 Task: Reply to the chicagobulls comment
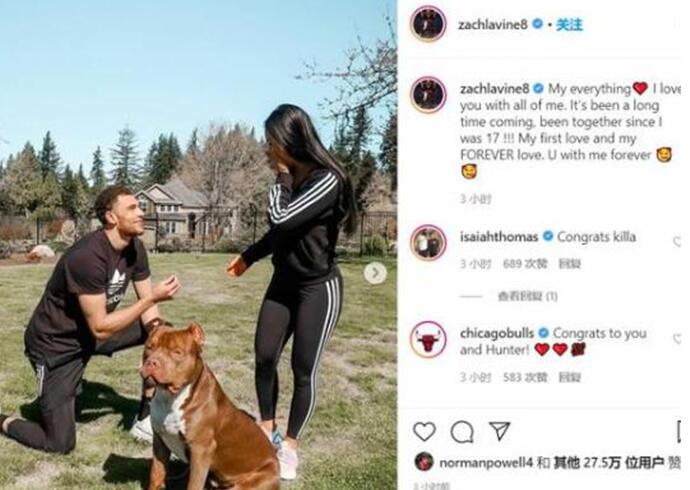click(569, 377)
